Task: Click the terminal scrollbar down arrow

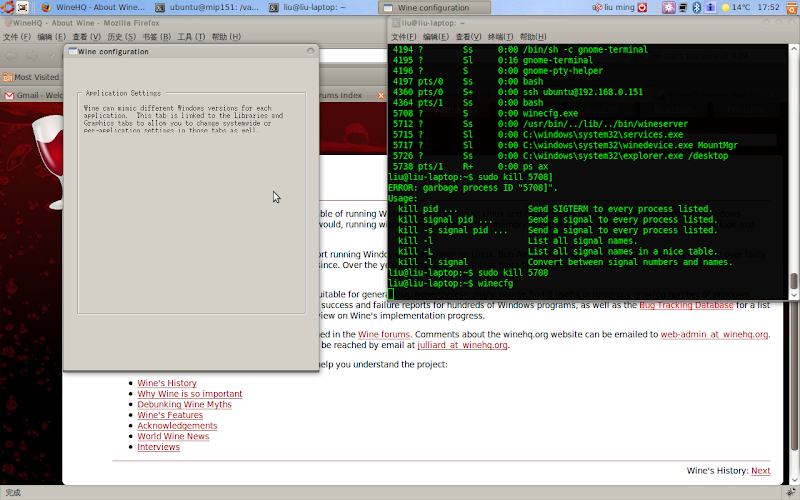Action: [793, 295]
